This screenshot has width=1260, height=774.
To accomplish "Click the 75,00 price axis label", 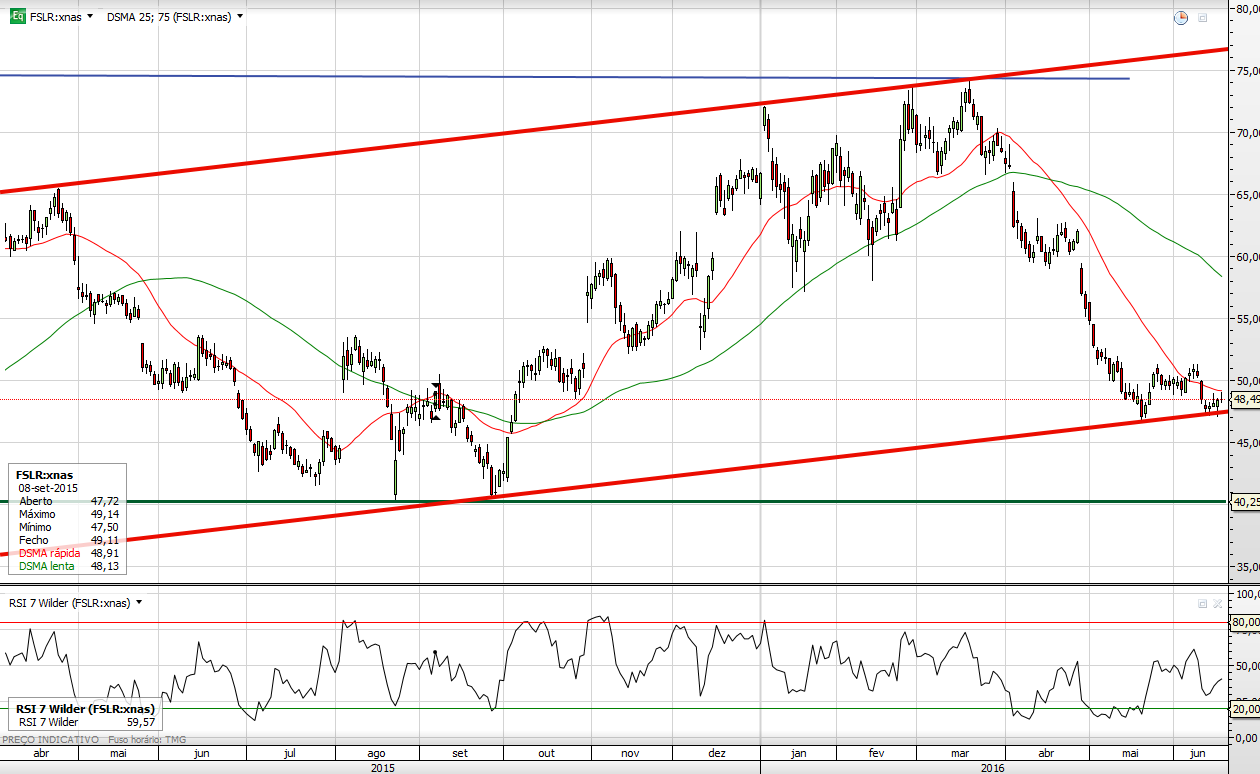I will pyautogui.click(x=1247, y=71).
